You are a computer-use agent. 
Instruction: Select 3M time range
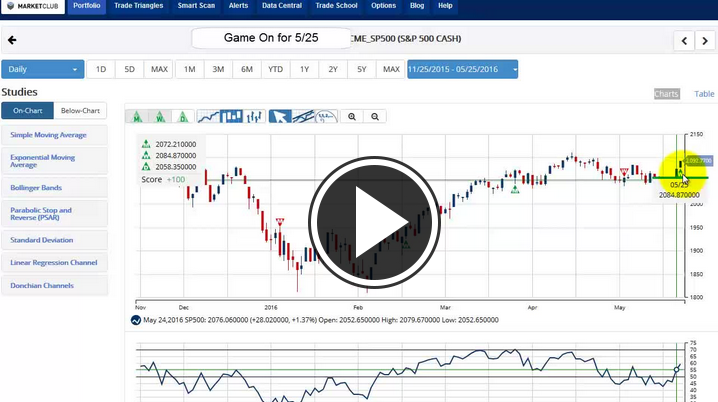coord(218,69)
